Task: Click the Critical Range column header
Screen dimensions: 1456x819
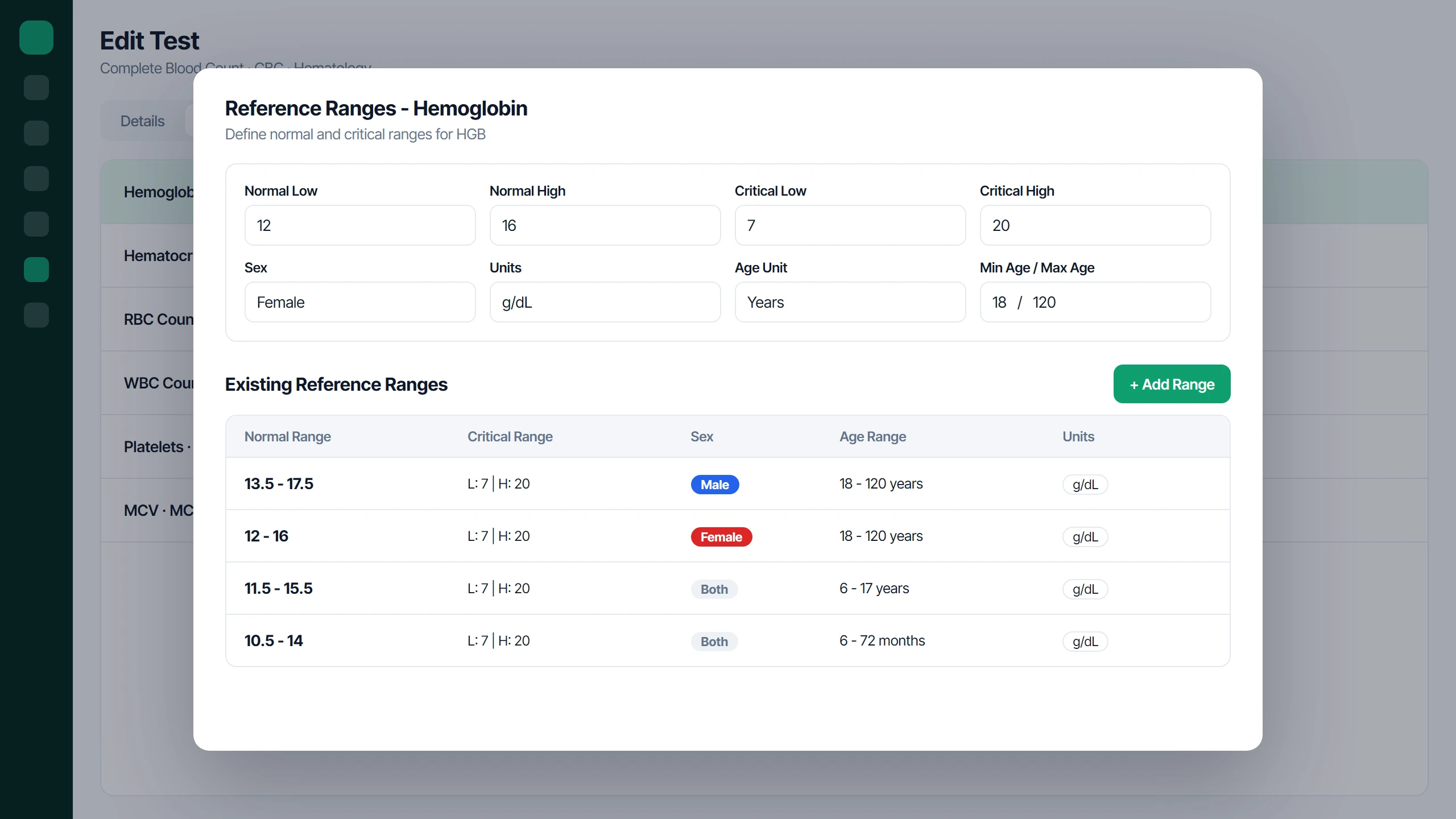Action: [510, 436]
